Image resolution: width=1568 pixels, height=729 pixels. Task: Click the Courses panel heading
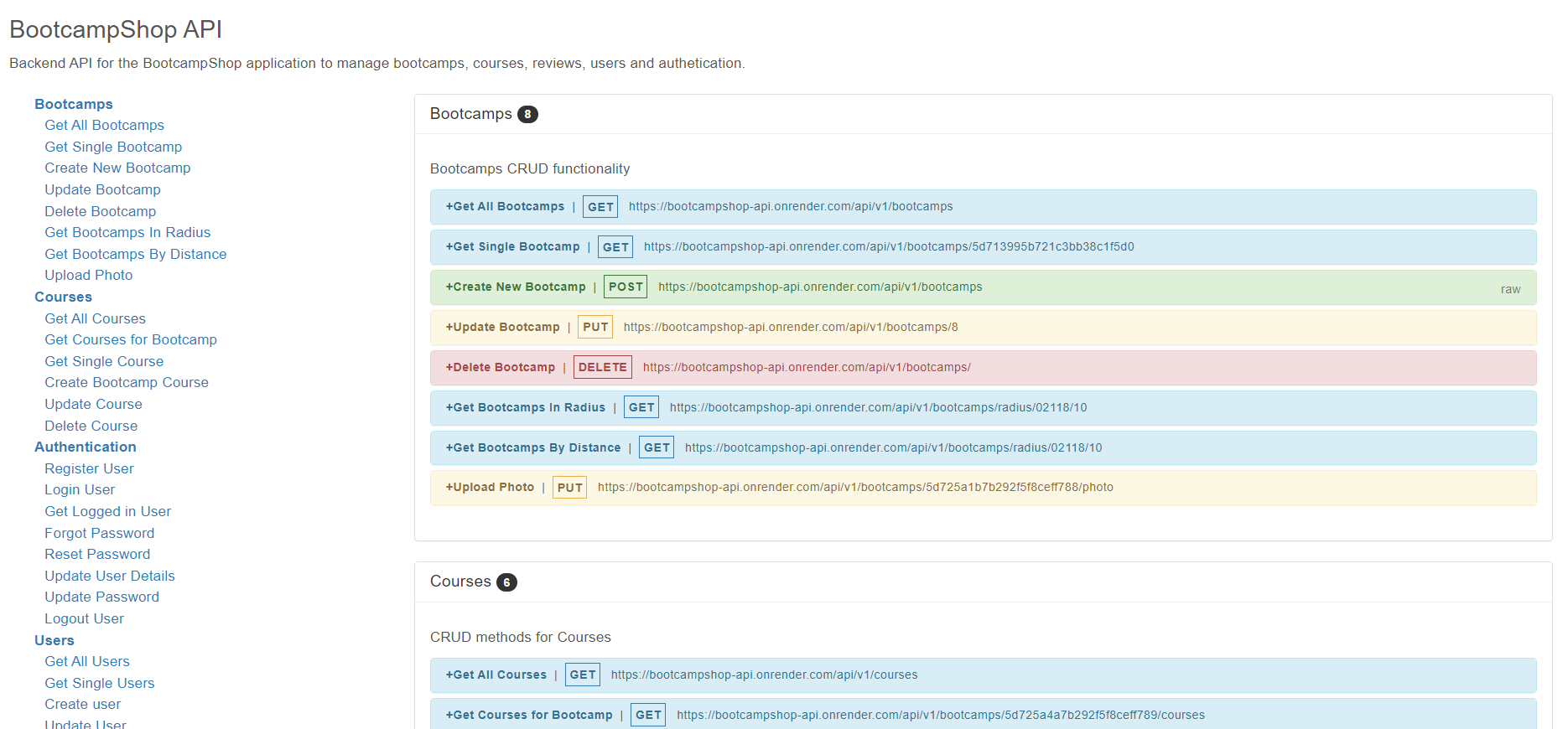pyautogui.click(x=460, y=582)
